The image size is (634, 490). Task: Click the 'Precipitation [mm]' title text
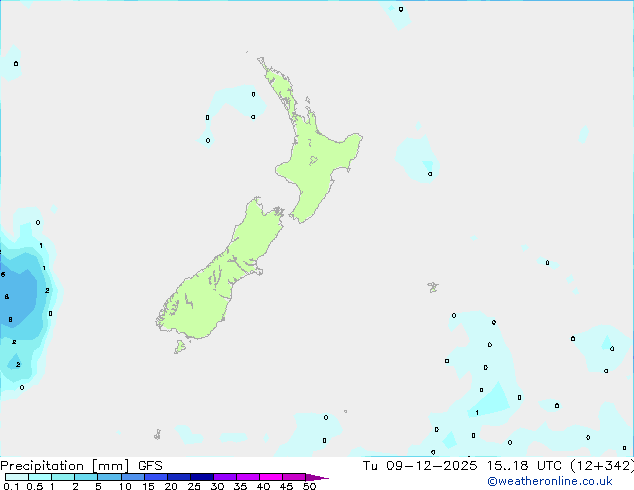(x=65, y=466)
